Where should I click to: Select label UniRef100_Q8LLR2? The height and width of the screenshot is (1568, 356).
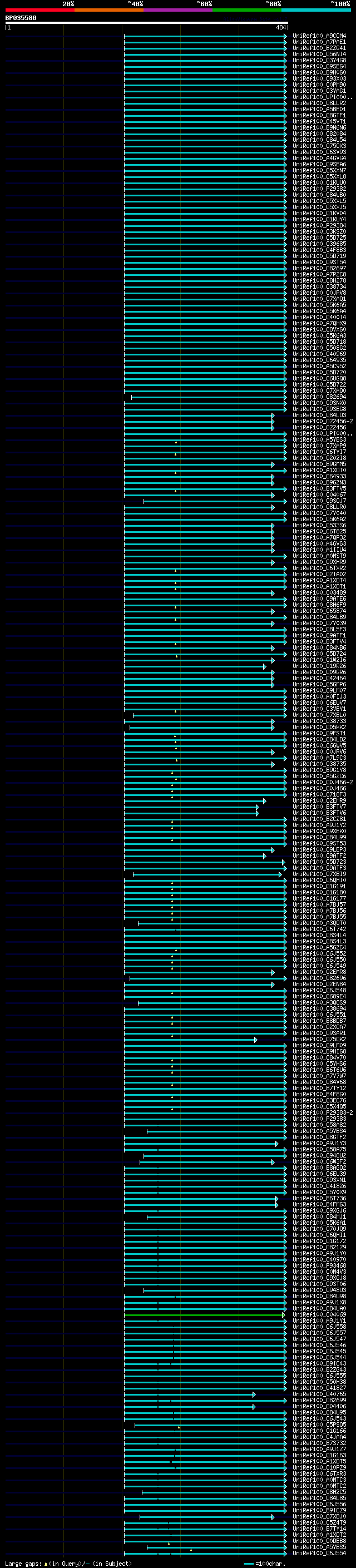pyautogui.click(x=319, y=103)
